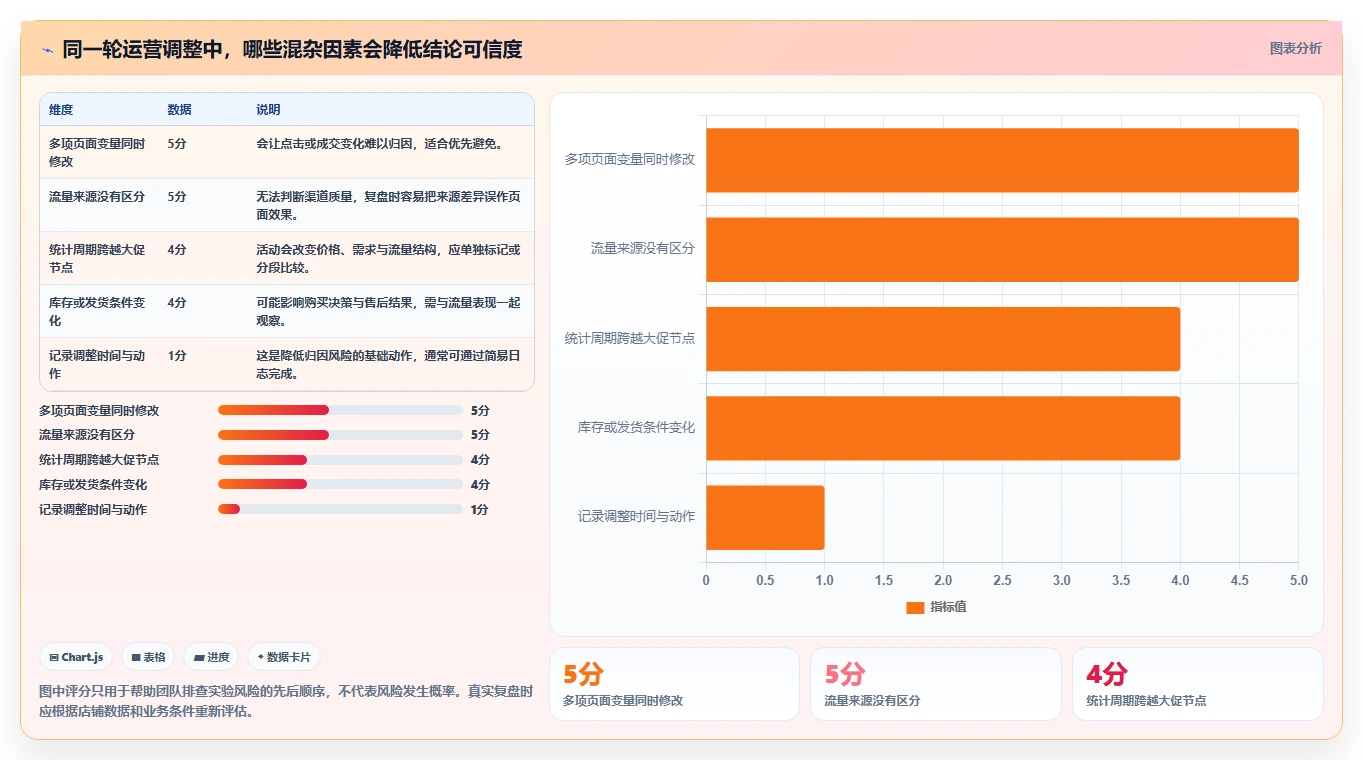
Task: Click the progress bar for 库存或发货条件变化
Action: tap(340, 484)
